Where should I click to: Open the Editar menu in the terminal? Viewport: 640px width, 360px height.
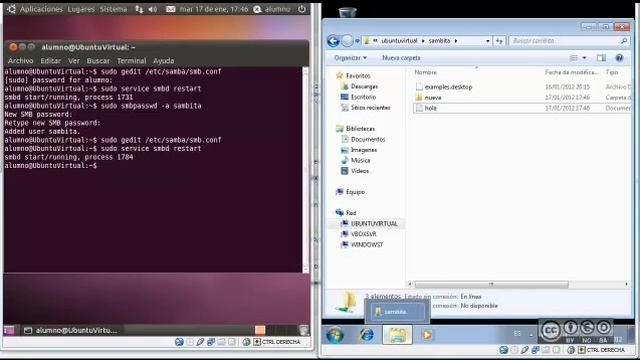pos(51,61)
